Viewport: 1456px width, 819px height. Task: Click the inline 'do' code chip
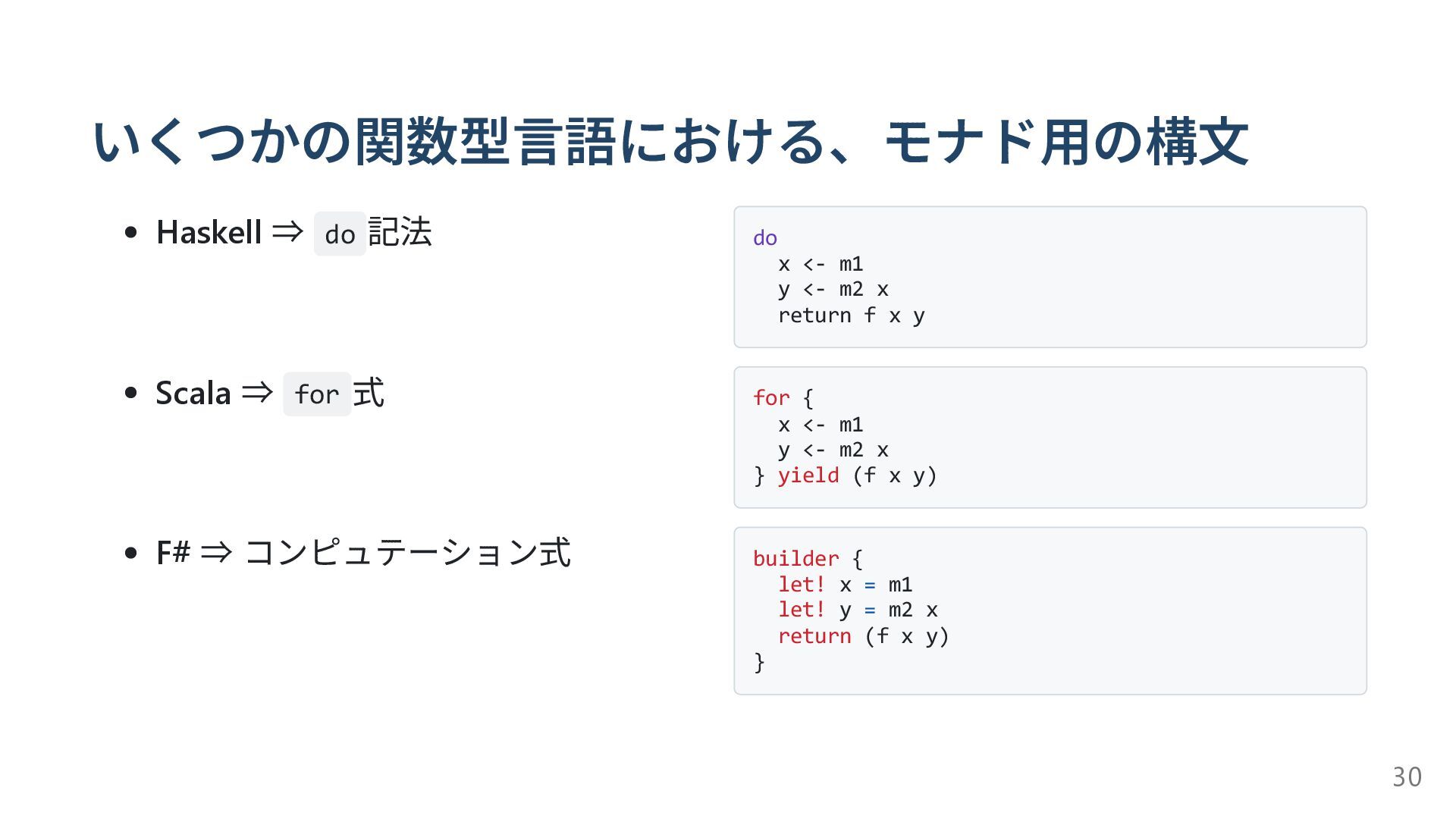tap(340, 234)
